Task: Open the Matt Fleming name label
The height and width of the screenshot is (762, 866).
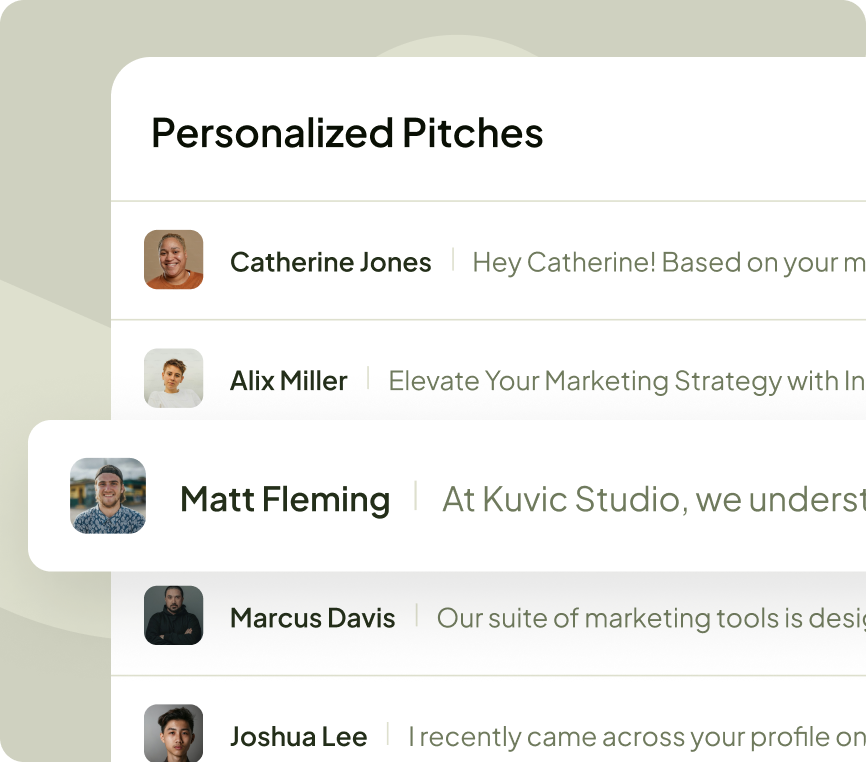Action: coord(285,499)
